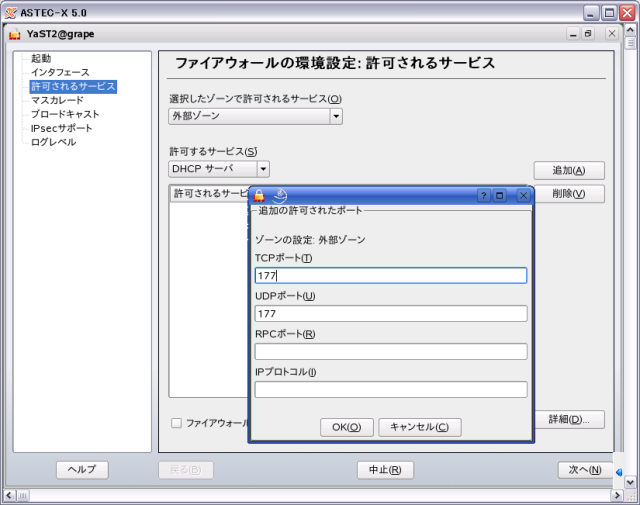Toggle the ファイアウォール checkbox
Screen dimensions: 640x505
coord(176,423)
